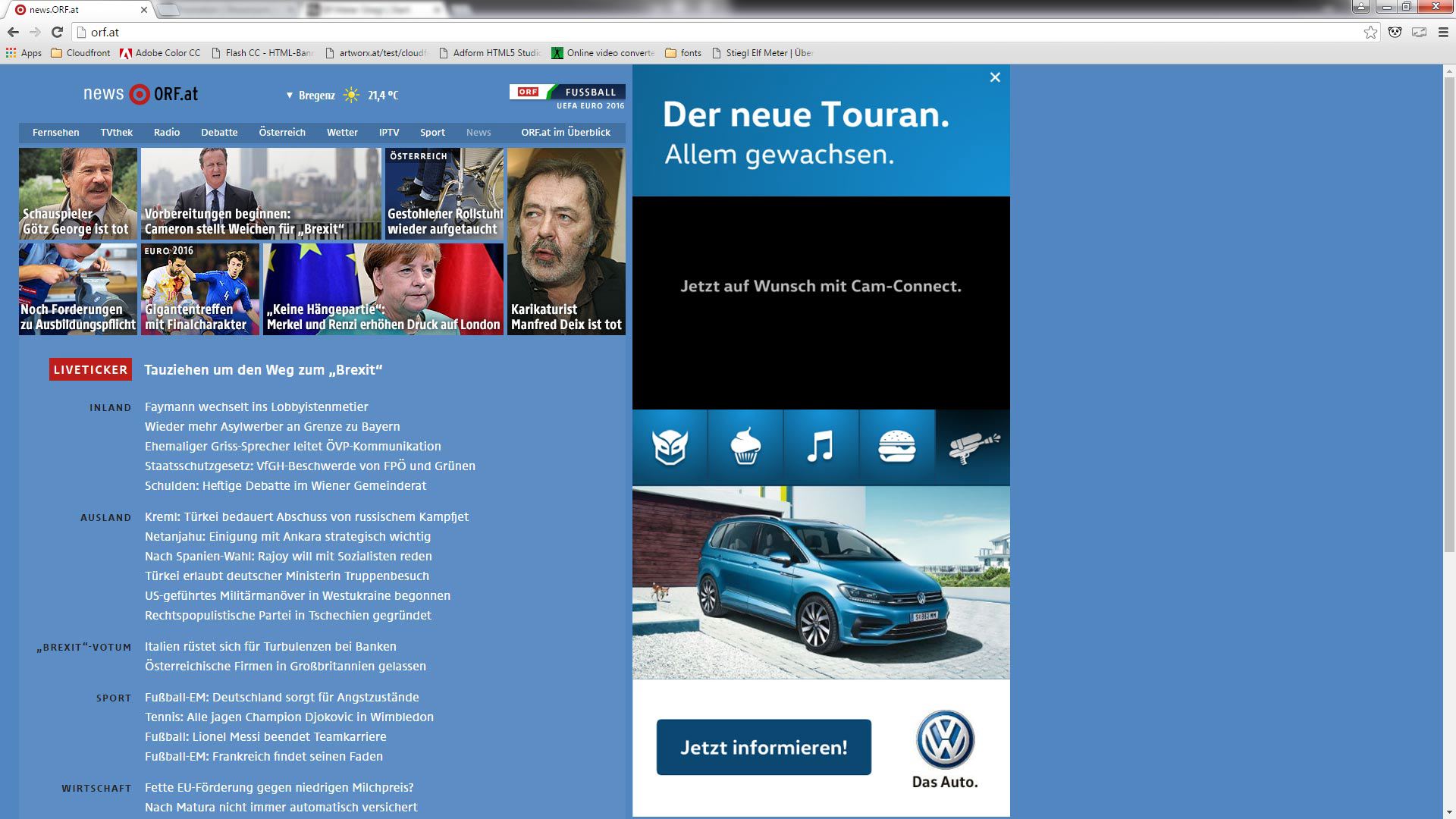The image size is (1456, 819).
Task: Click the burger icon in the ad
Action: tap(897, 447)
